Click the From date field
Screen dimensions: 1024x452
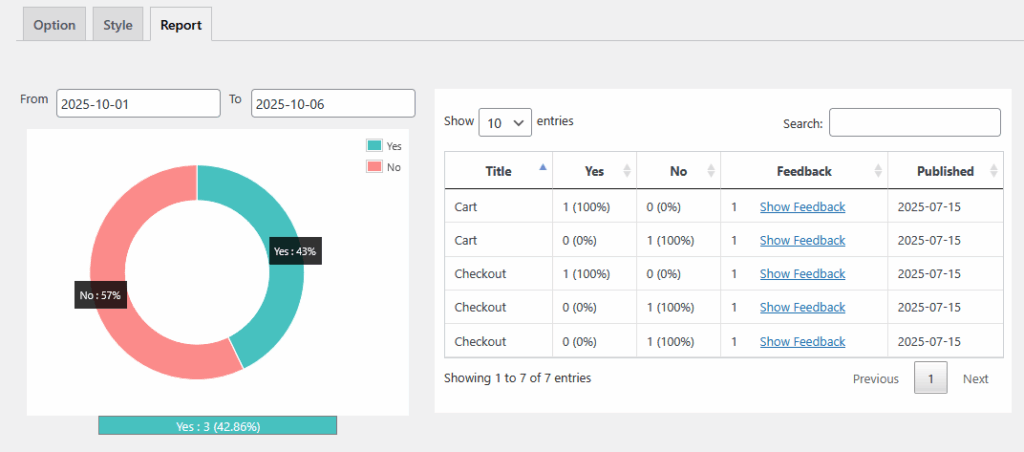point(138,103)
